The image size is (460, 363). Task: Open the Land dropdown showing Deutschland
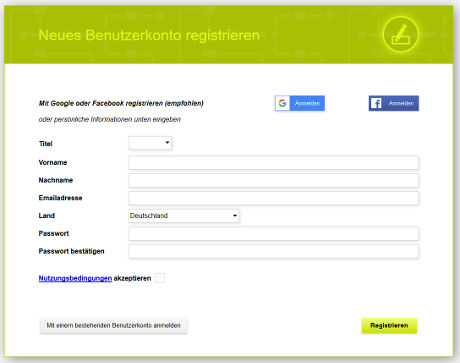(184, 216)
